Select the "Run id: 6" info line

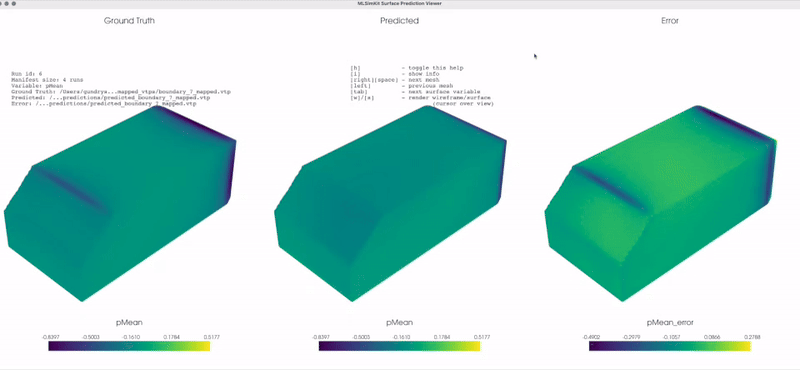click(x=27, y=74)
